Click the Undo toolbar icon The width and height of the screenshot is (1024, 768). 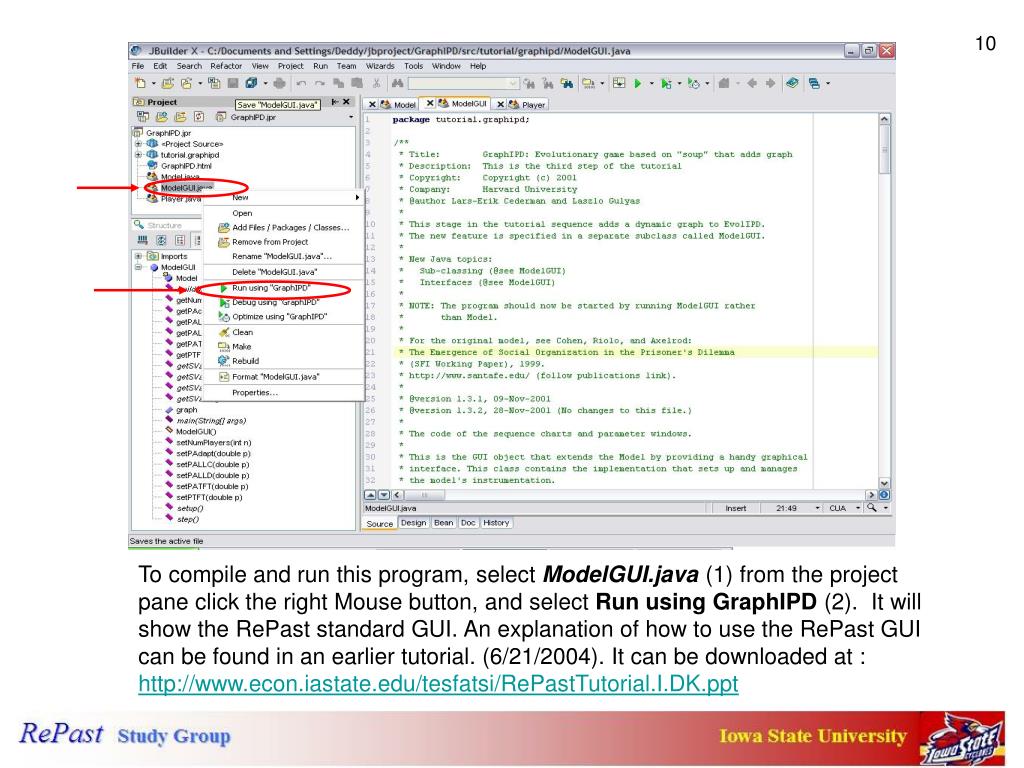pos(301,83)
